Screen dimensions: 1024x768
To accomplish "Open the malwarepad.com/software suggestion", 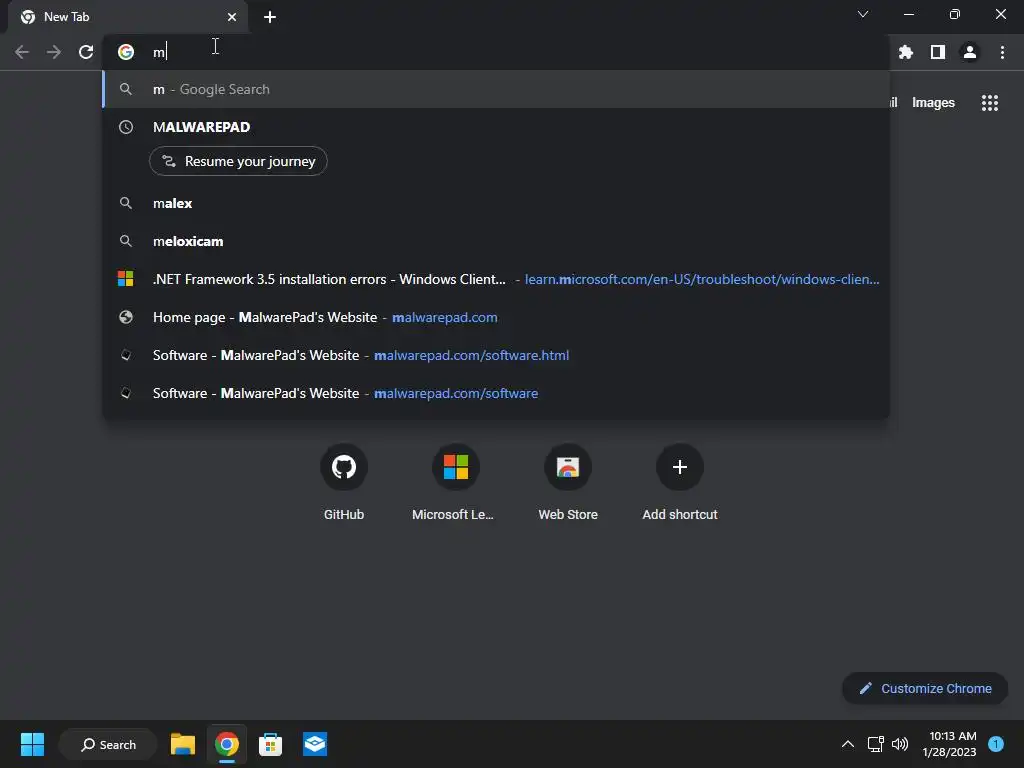I will point(496,393).
